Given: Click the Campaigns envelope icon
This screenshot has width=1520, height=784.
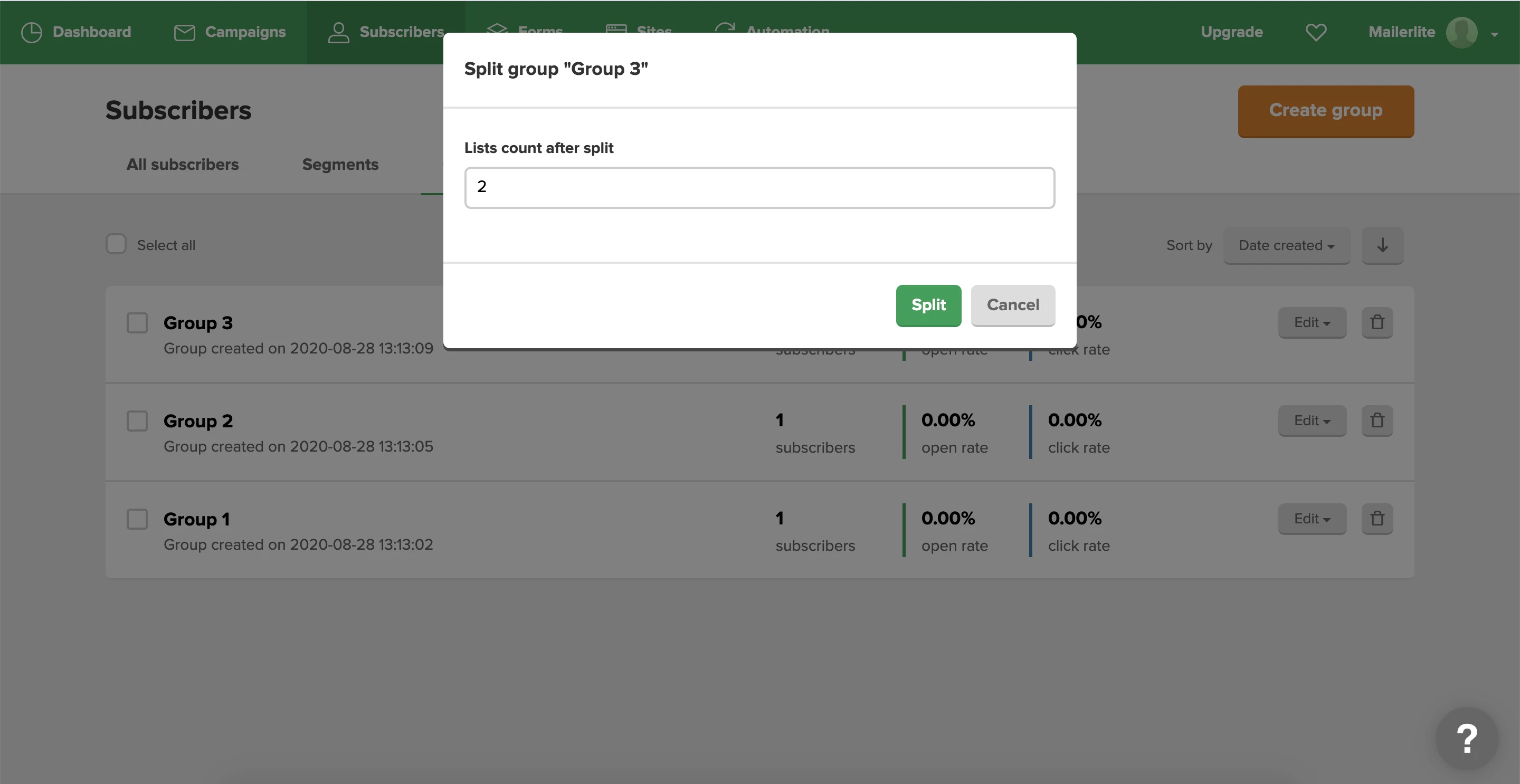Looking at the screenshot, I should pos(184,32).
